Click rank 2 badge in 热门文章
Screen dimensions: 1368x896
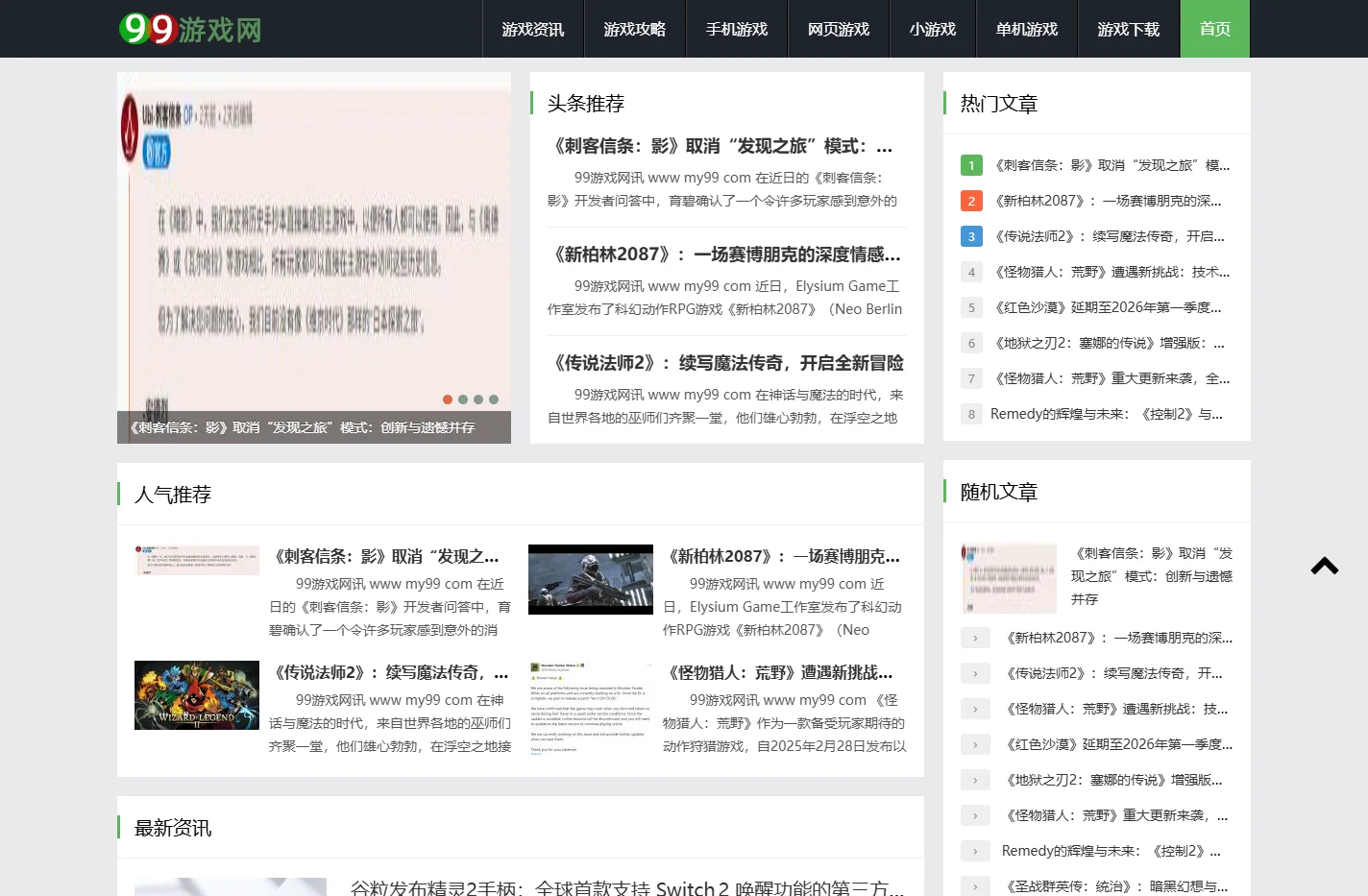point(971,201)
